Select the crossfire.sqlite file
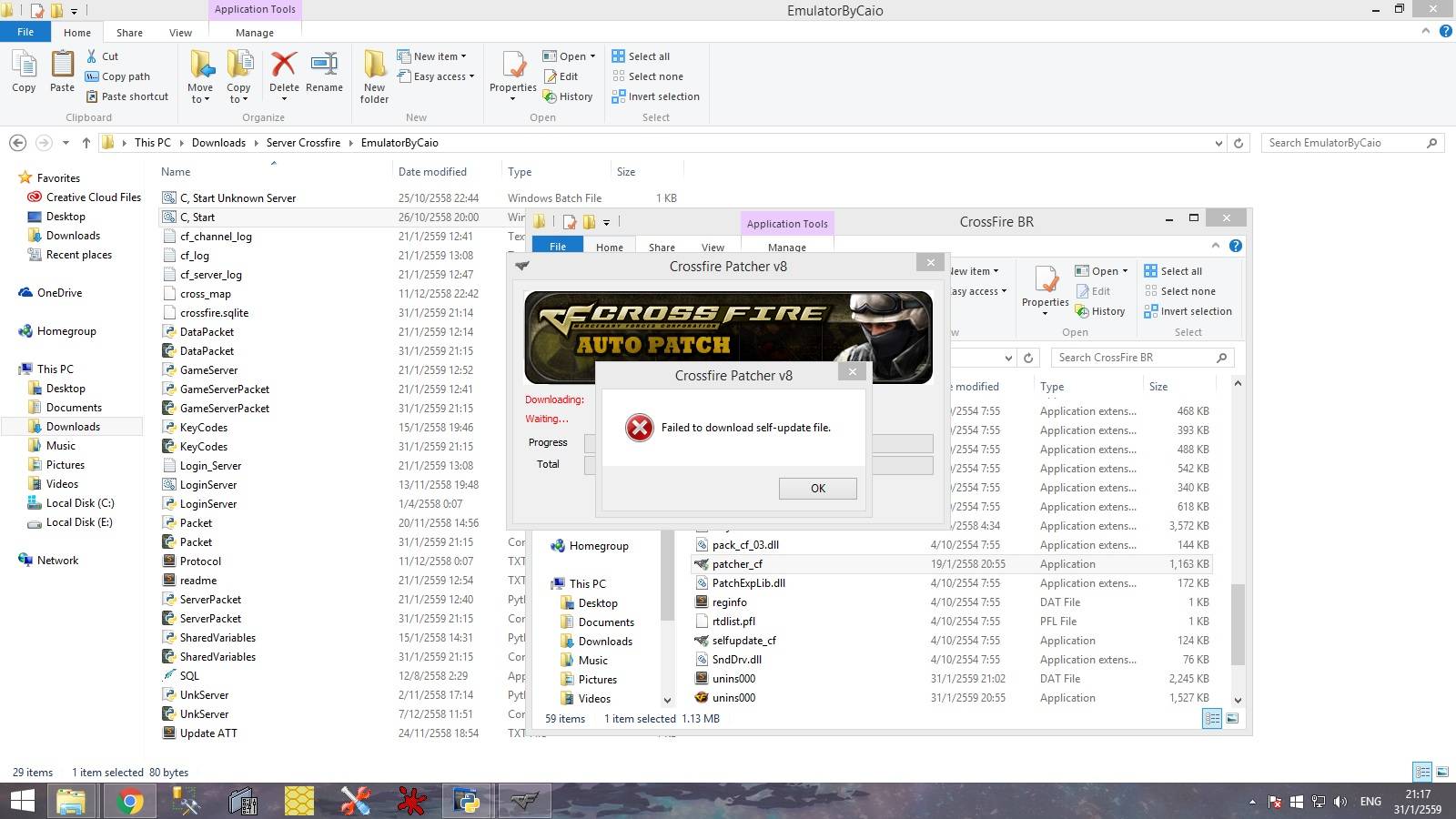 click(214, 312)
